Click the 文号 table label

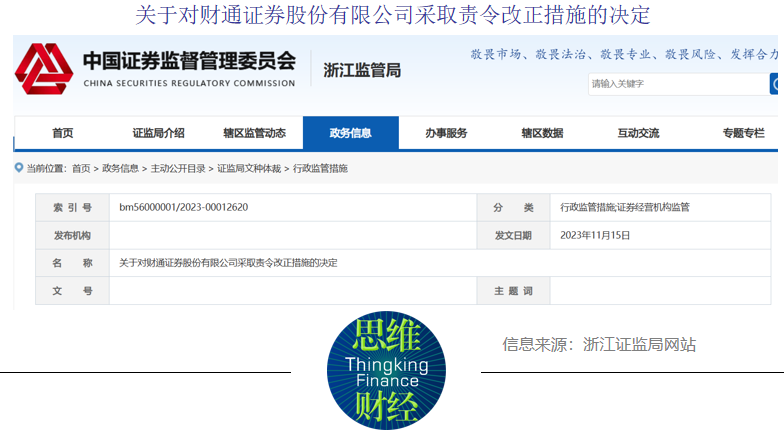[x=72, y=291]
